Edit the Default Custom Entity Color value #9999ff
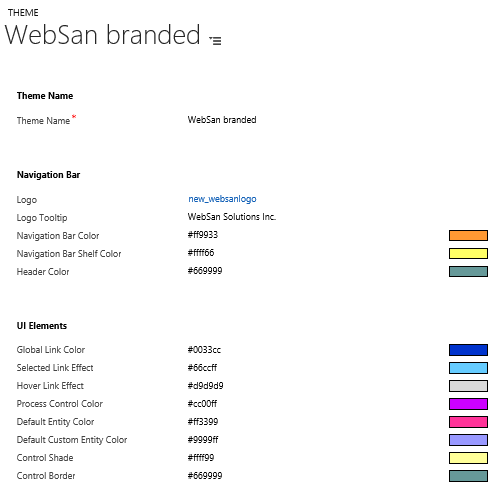The image size is (493, 495). point(203,440)
